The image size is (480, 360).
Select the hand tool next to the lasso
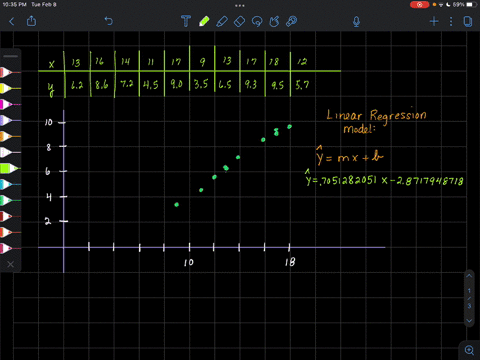[x=274, y=22]
